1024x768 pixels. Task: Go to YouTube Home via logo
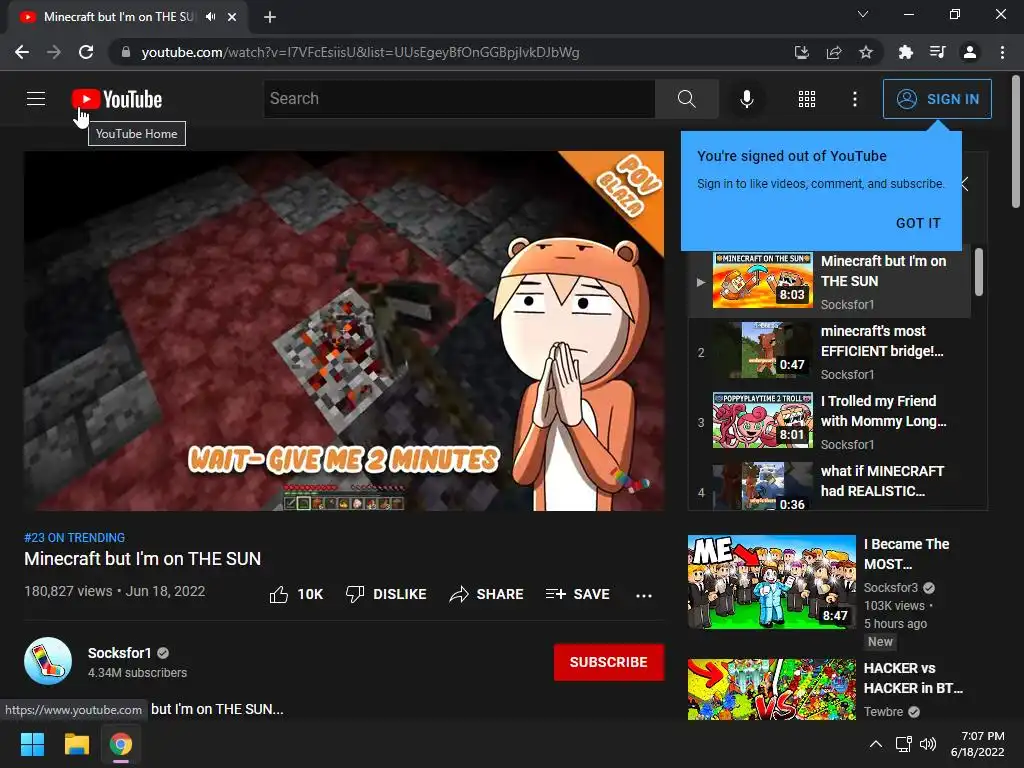tap(117, 99)
